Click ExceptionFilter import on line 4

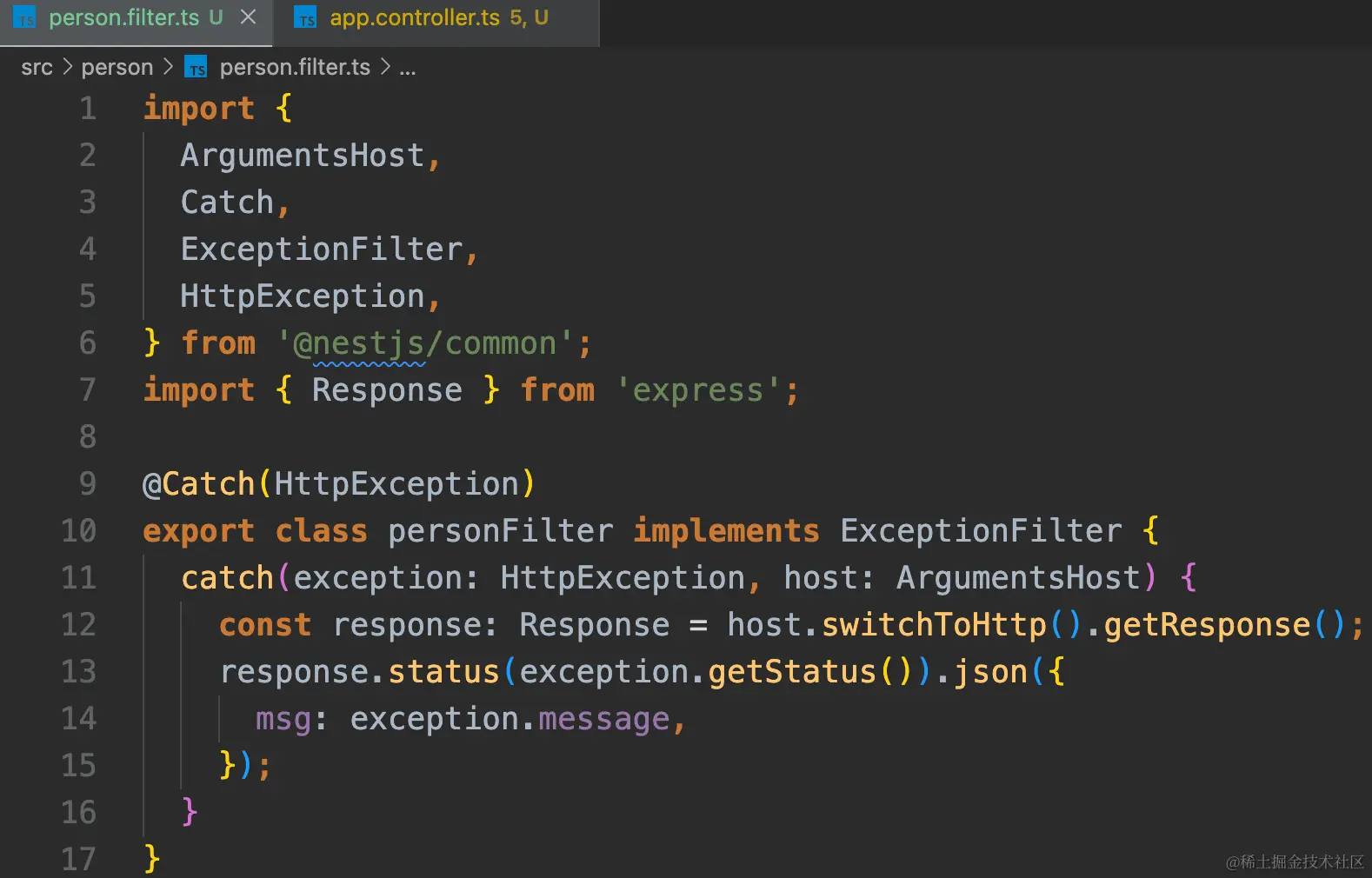point(321,249)
